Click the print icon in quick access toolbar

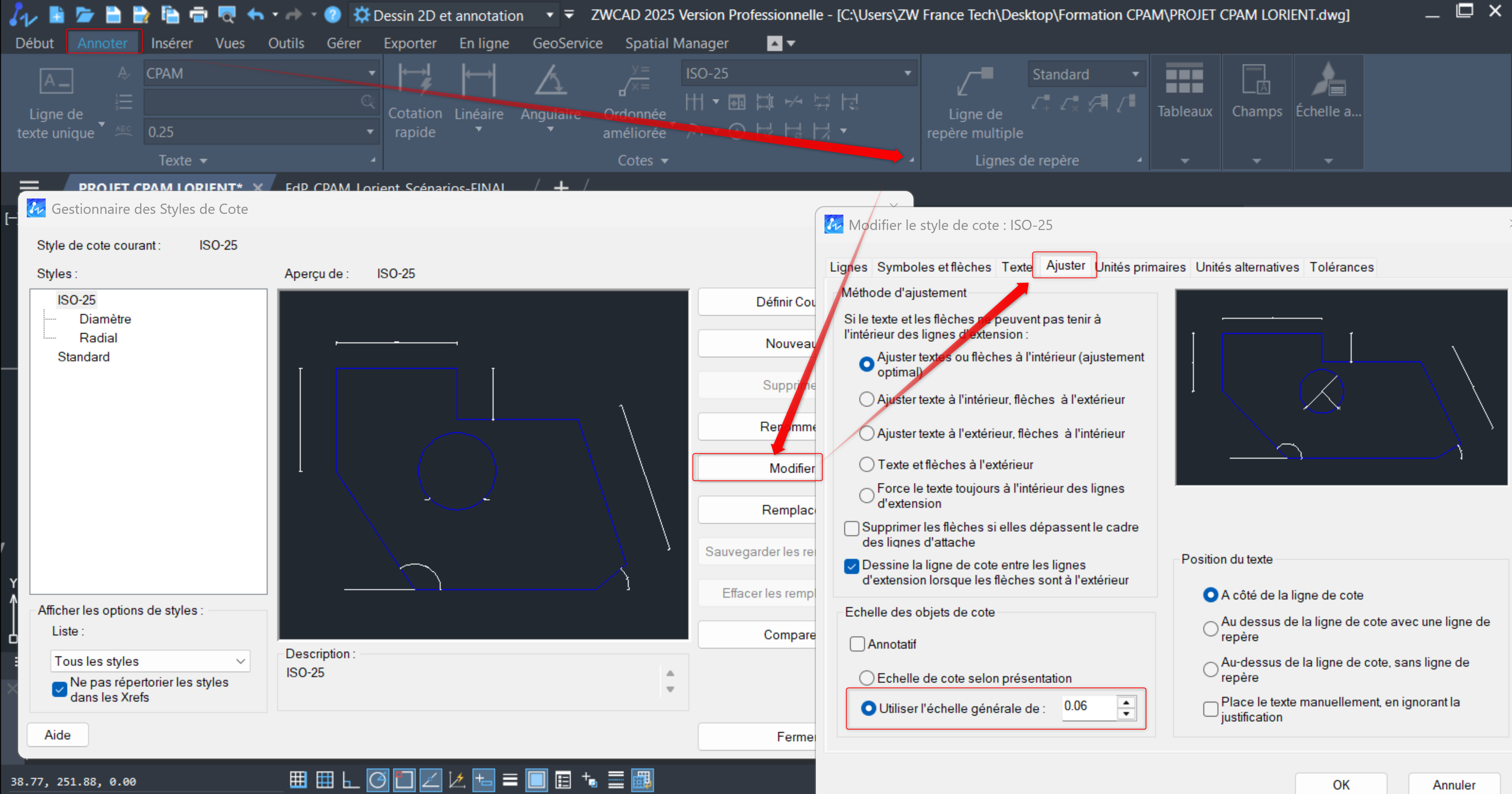pyautogui.click(x=198, y=15)
